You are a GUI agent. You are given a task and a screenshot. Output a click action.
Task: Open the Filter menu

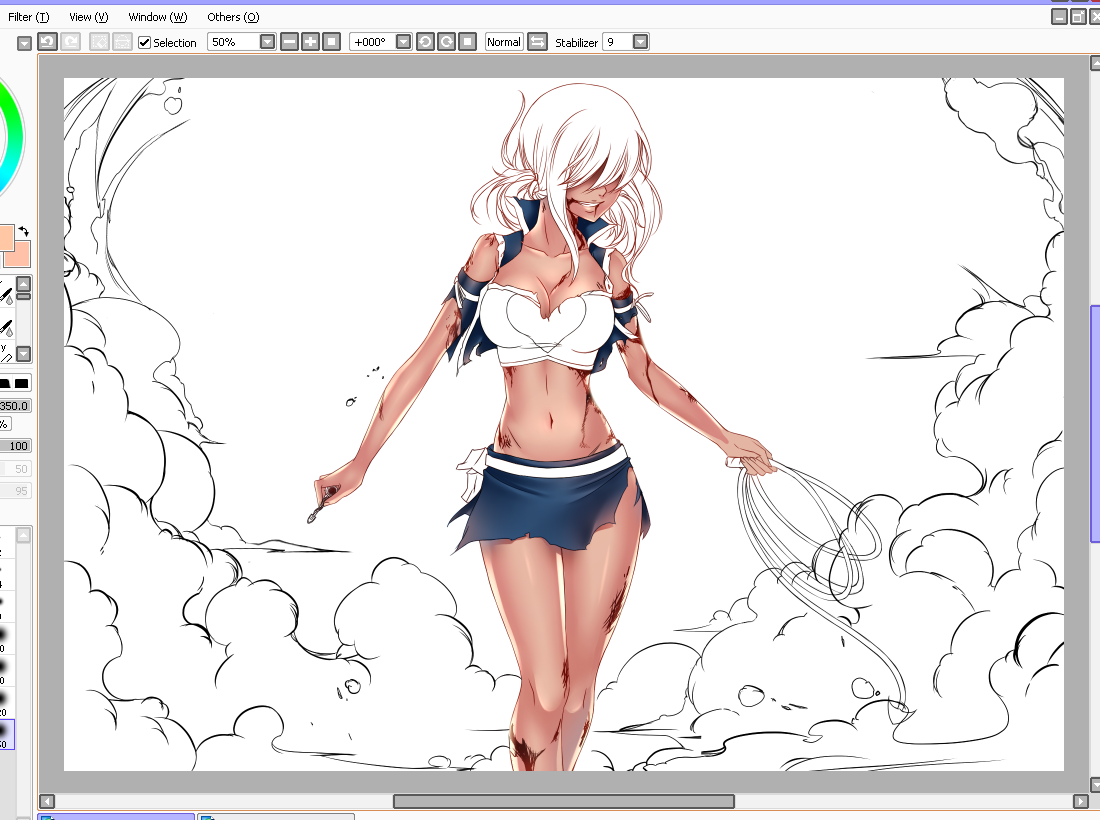pos(28,17)
